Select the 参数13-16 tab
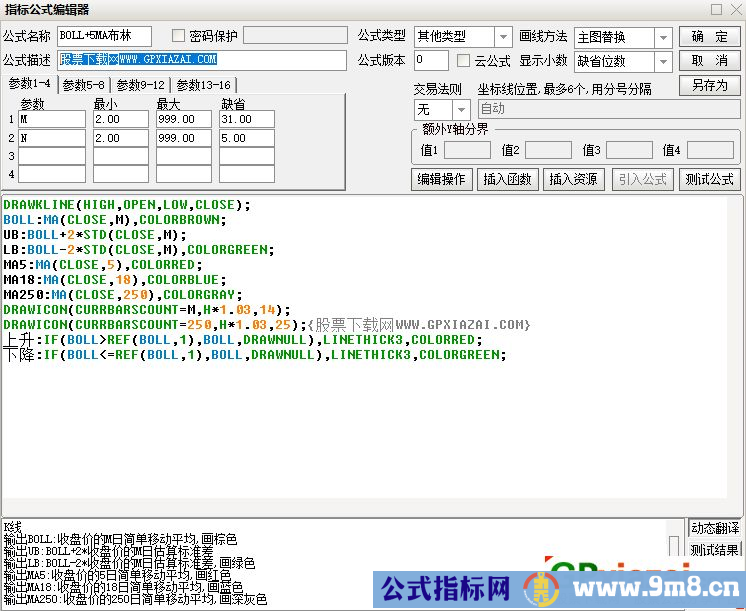 pos(204,85)
